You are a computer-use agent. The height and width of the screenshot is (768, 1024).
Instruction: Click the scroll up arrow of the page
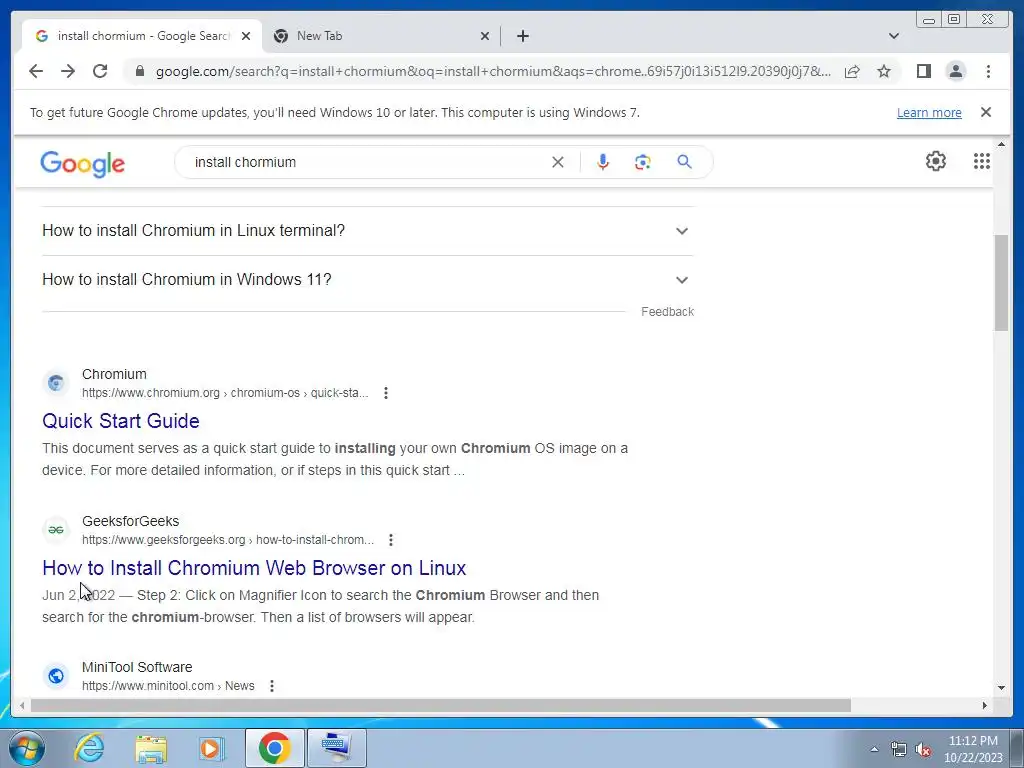[1001, 144]
